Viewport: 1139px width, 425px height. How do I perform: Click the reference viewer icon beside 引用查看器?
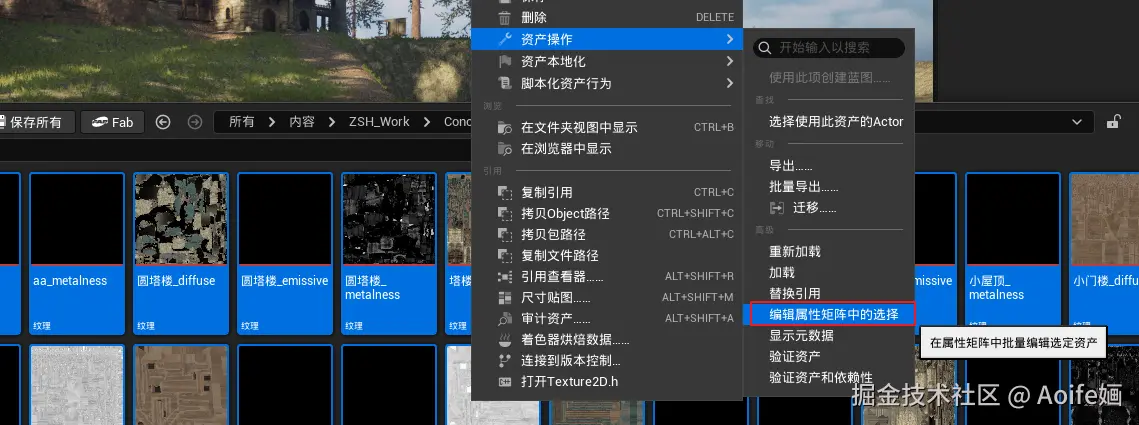[504, 278]
